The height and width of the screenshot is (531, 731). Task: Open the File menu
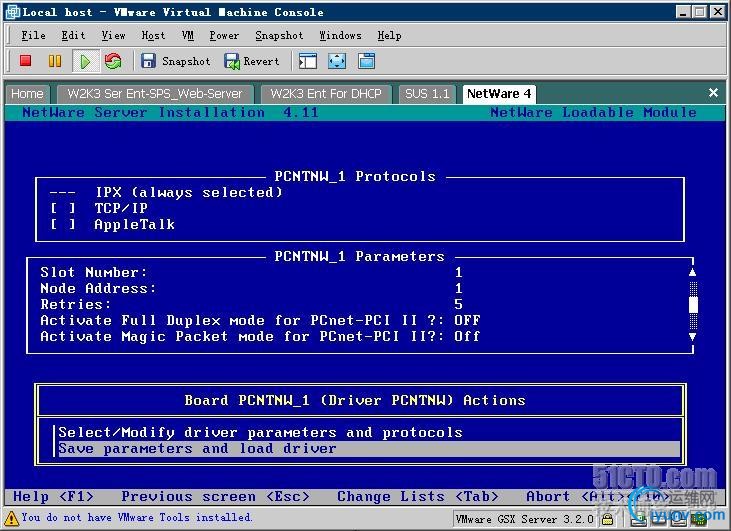click(x=34, y=35)
